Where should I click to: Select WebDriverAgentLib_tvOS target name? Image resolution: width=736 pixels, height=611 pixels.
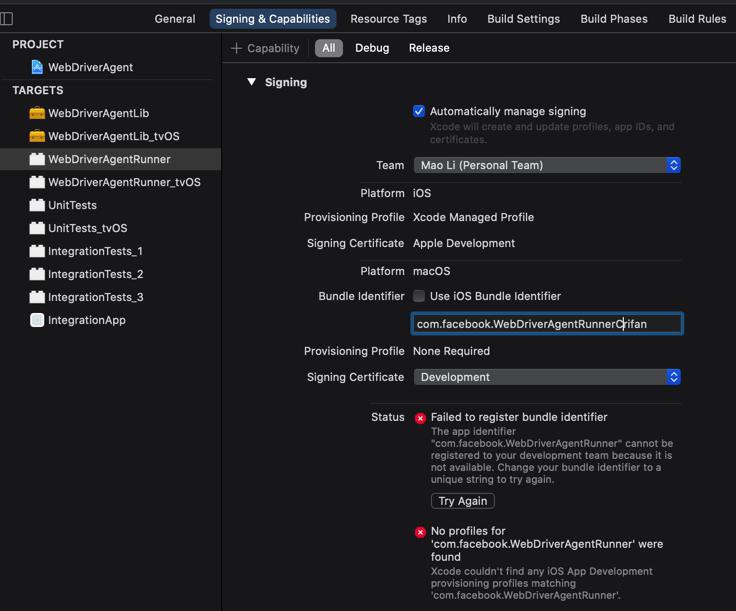pyautogui.click(x=114, y=136)
